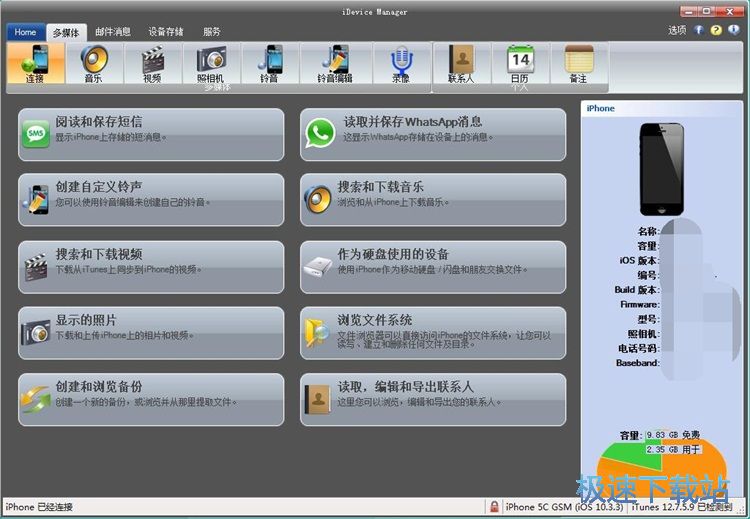Click the 'Firmware:' label
Screen dimensions: 750x519
[640, 304]
